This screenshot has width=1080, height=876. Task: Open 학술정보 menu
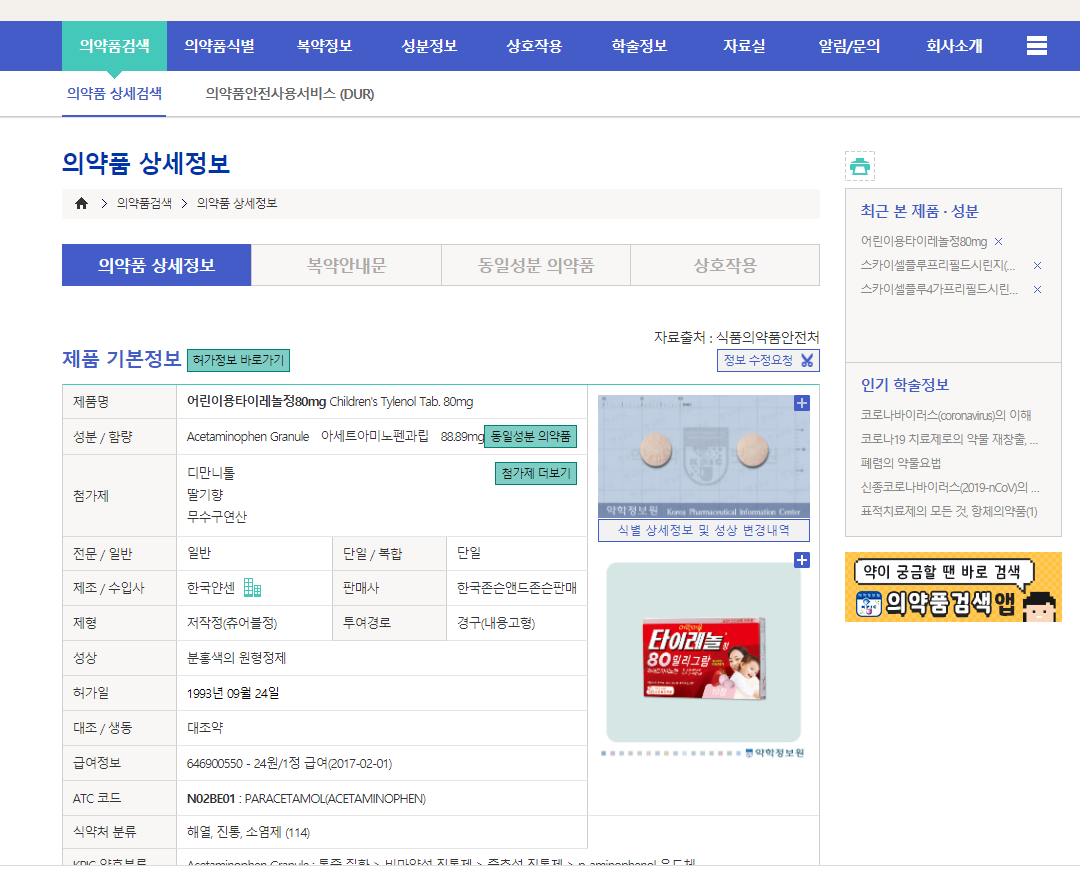coord(639,45)
